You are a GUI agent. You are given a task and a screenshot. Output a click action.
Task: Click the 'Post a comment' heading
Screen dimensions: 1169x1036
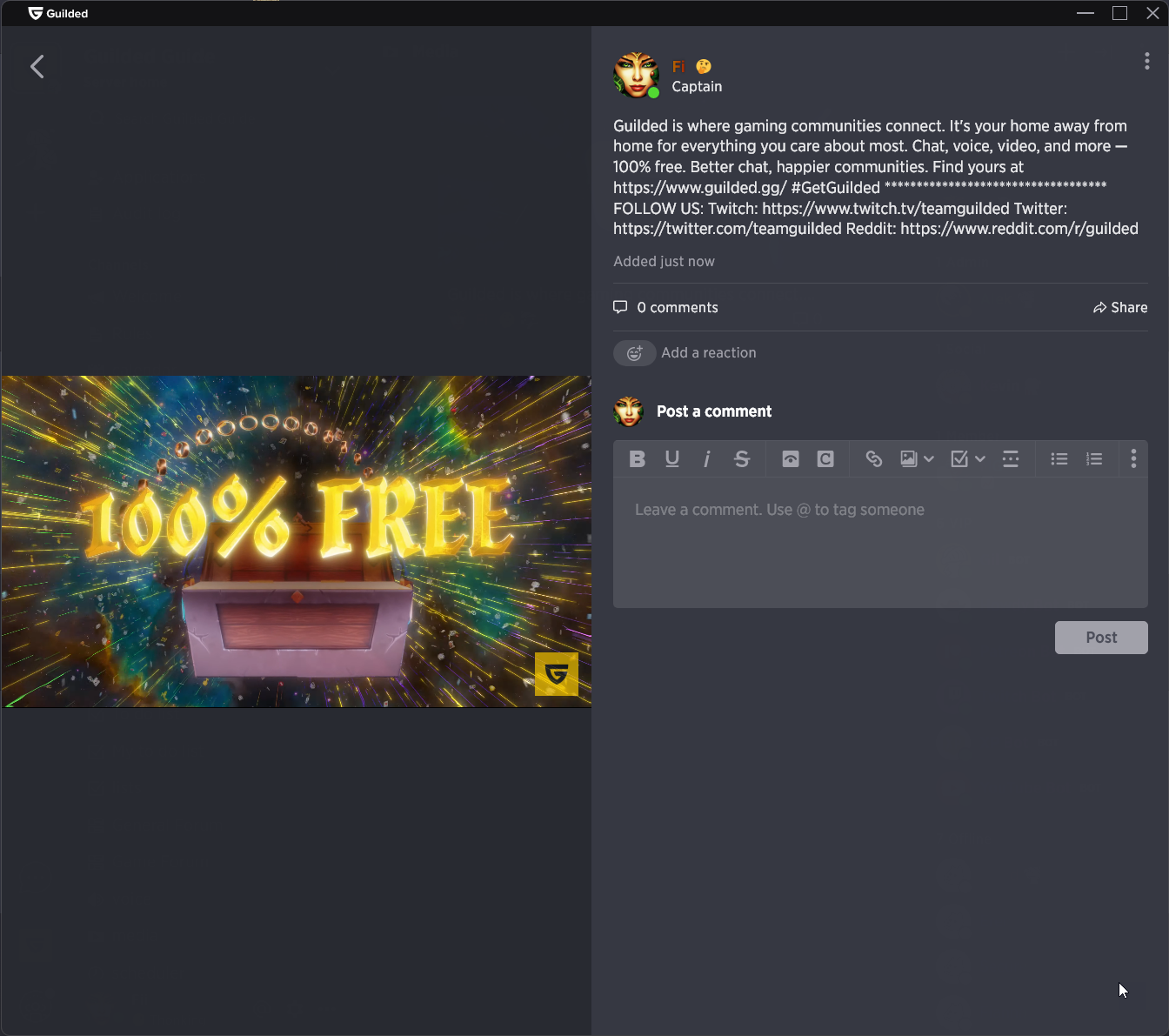(714, 411)
